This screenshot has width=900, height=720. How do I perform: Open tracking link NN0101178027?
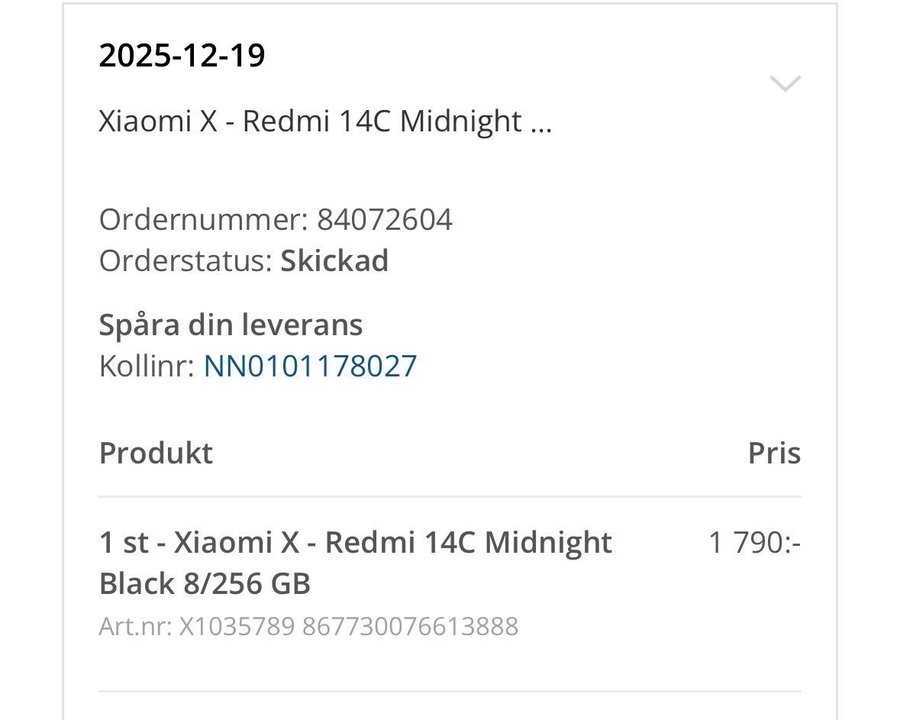coord(310,366)
